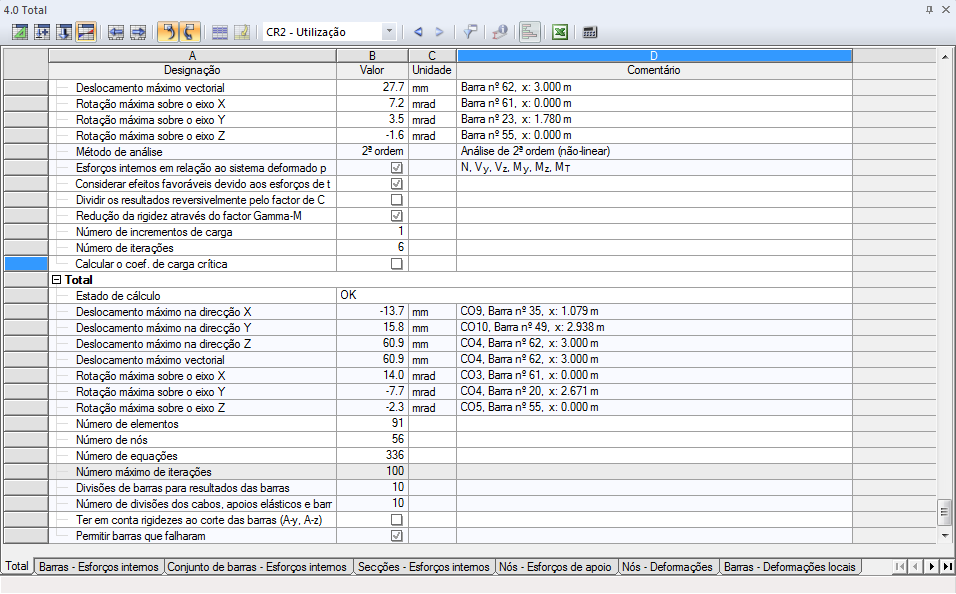
Task: Click row header of 'Calcular o coef.' row
Action: [26, 263]
